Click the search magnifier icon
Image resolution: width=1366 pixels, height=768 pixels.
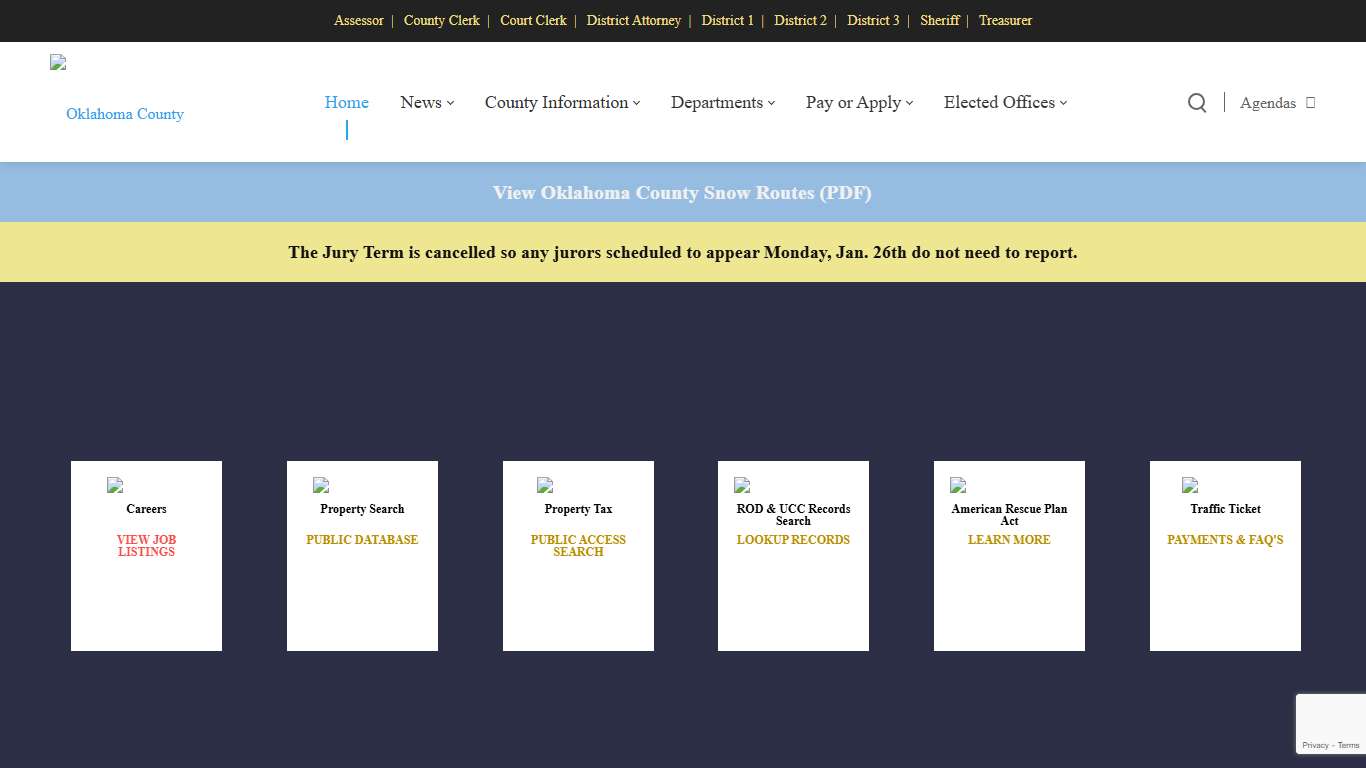pyautogui.click(x=1196, y=102)
